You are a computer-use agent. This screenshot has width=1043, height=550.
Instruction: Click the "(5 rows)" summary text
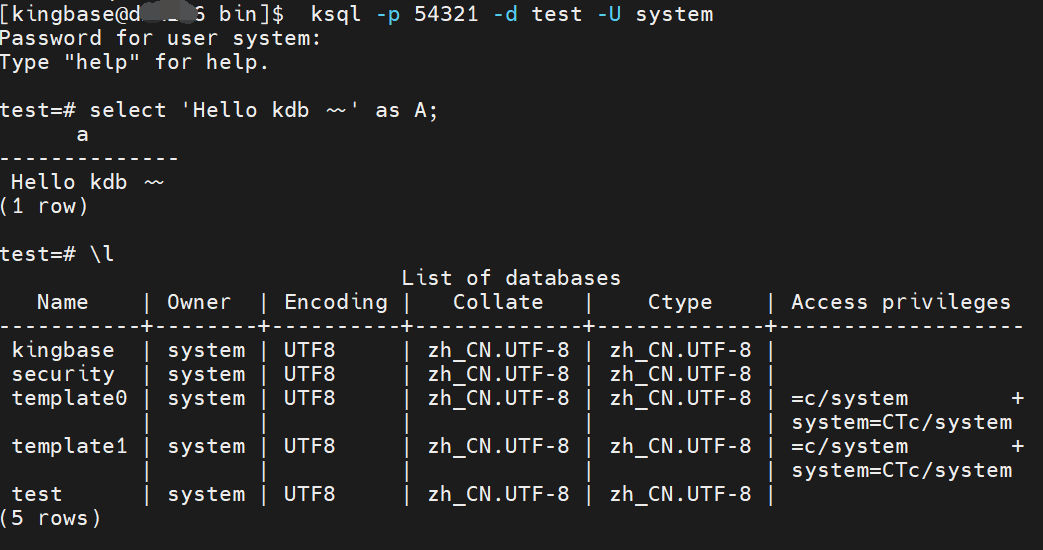[50, 518]
